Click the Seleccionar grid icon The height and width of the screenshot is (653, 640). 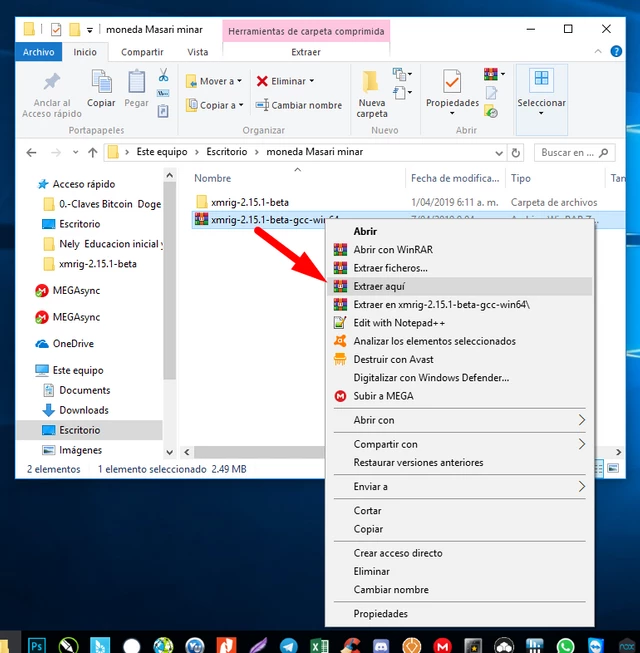tap(541, 78)
